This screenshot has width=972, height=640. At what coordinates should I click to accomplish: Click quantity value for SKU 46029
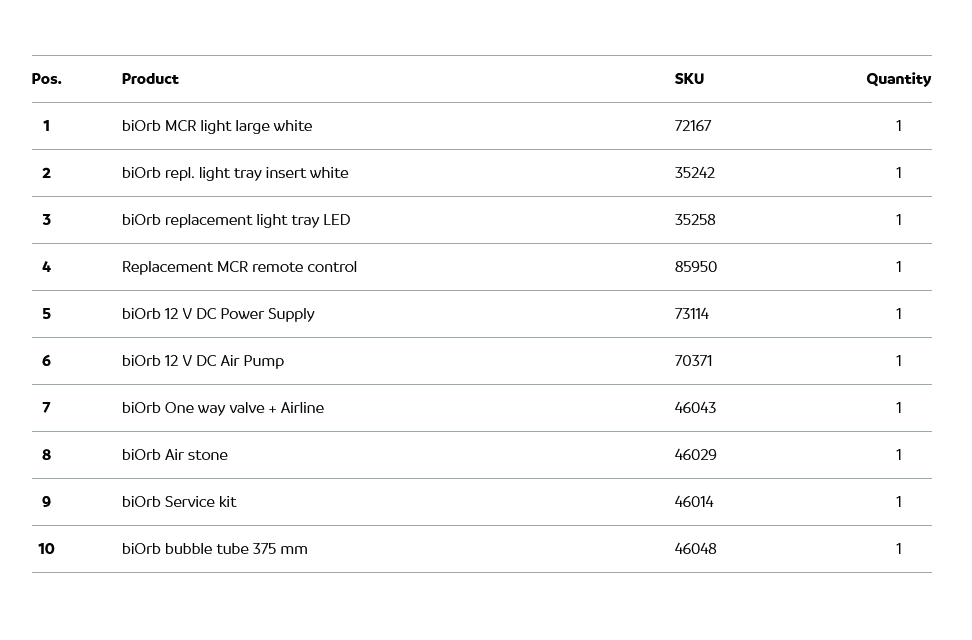point(898,455)
